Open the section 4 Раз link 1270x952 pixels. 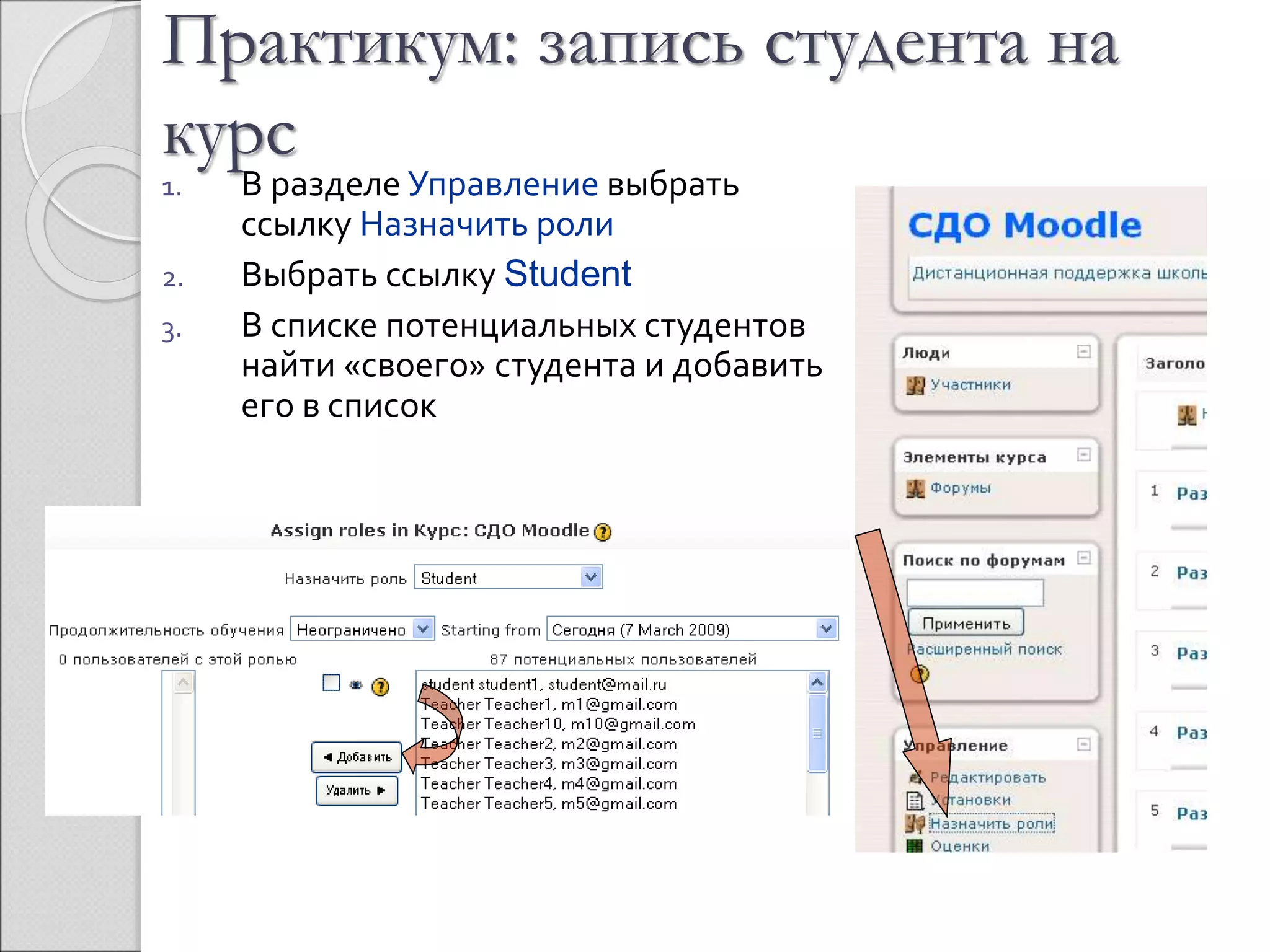pos(1191,733)
